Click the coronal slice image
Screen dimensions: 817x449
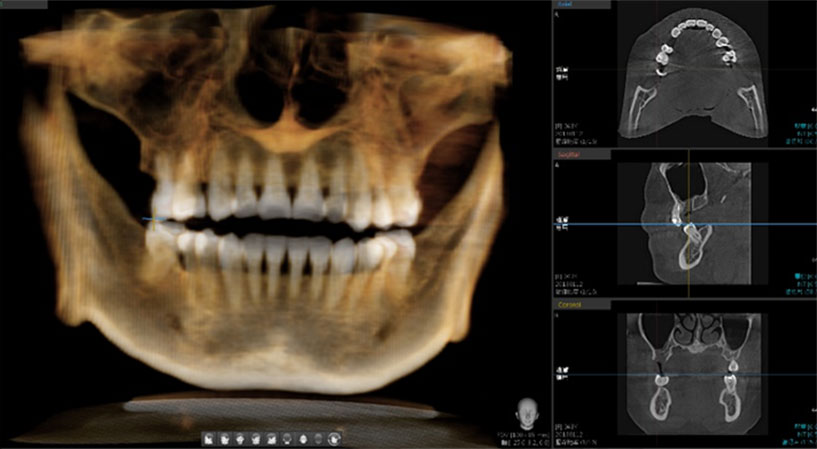click(x=690, y=372)
